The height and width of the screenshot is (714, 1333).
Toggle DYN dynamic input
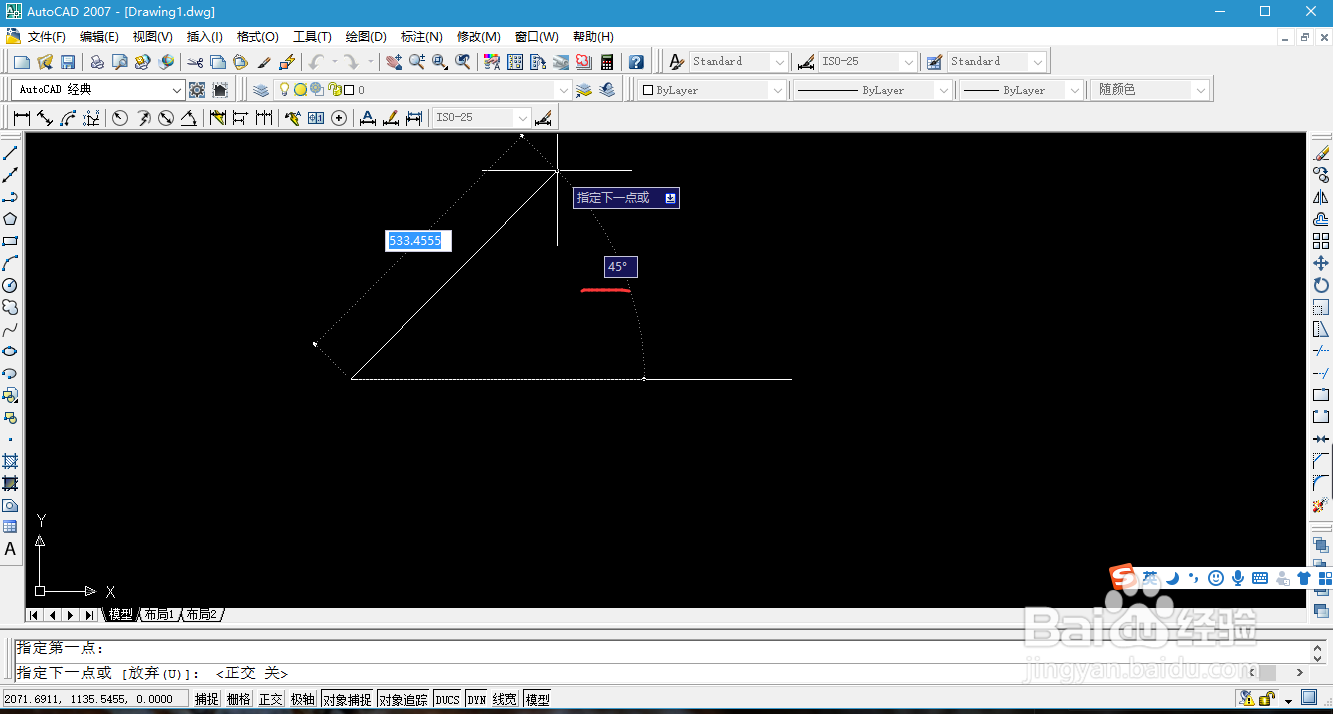pyautogui.click(x=477, y=699)
